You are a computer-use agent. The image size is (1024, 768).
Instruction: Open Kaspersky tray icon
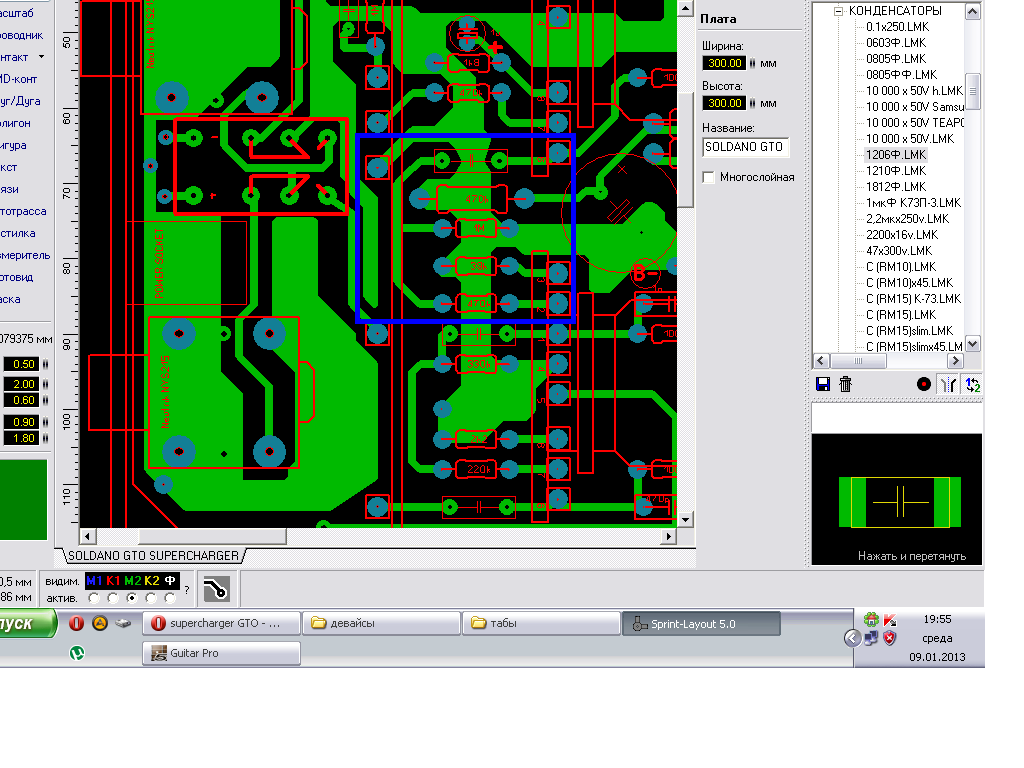(x=889, y=620)
